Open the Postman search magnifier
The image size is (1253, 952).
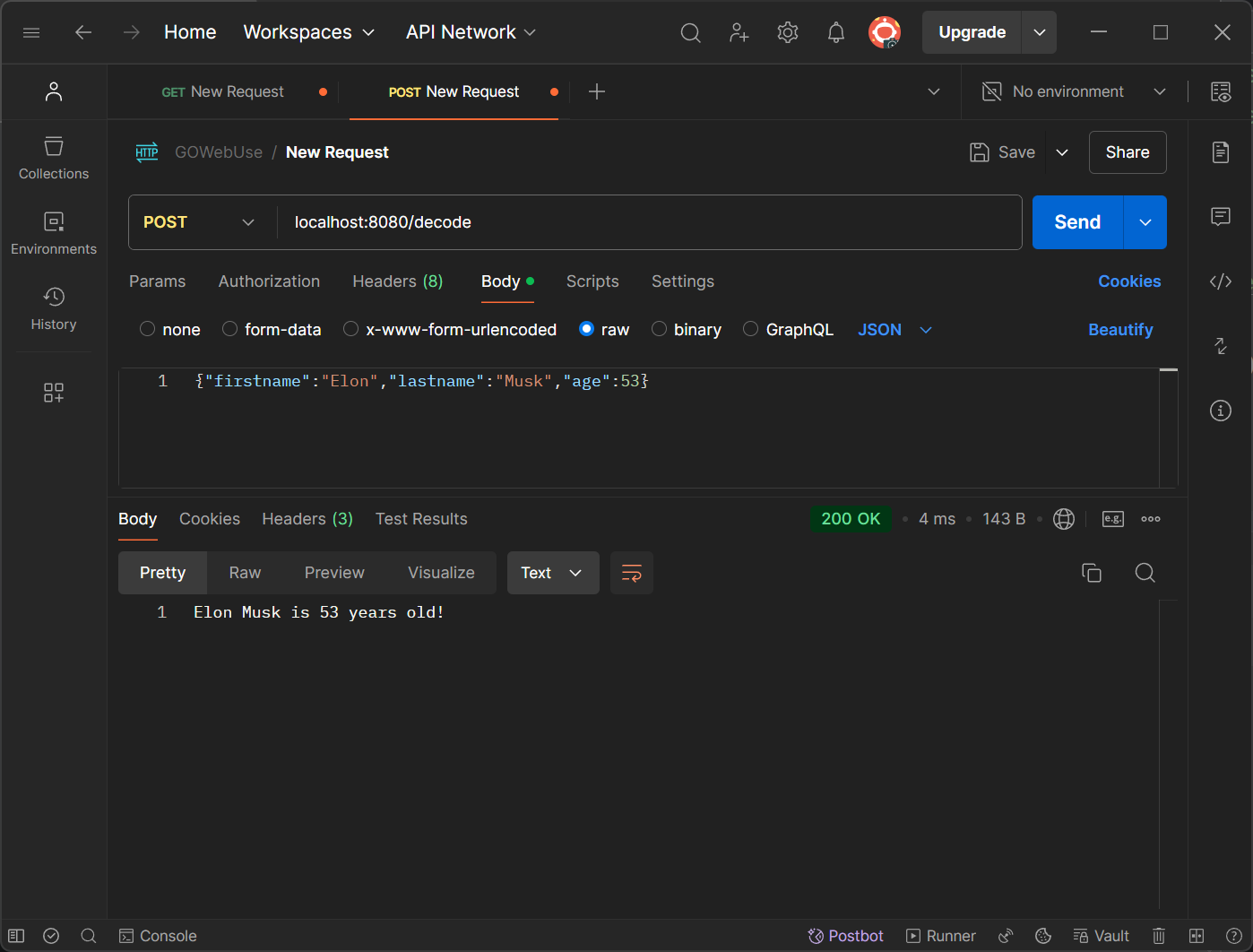click(690, 32)
